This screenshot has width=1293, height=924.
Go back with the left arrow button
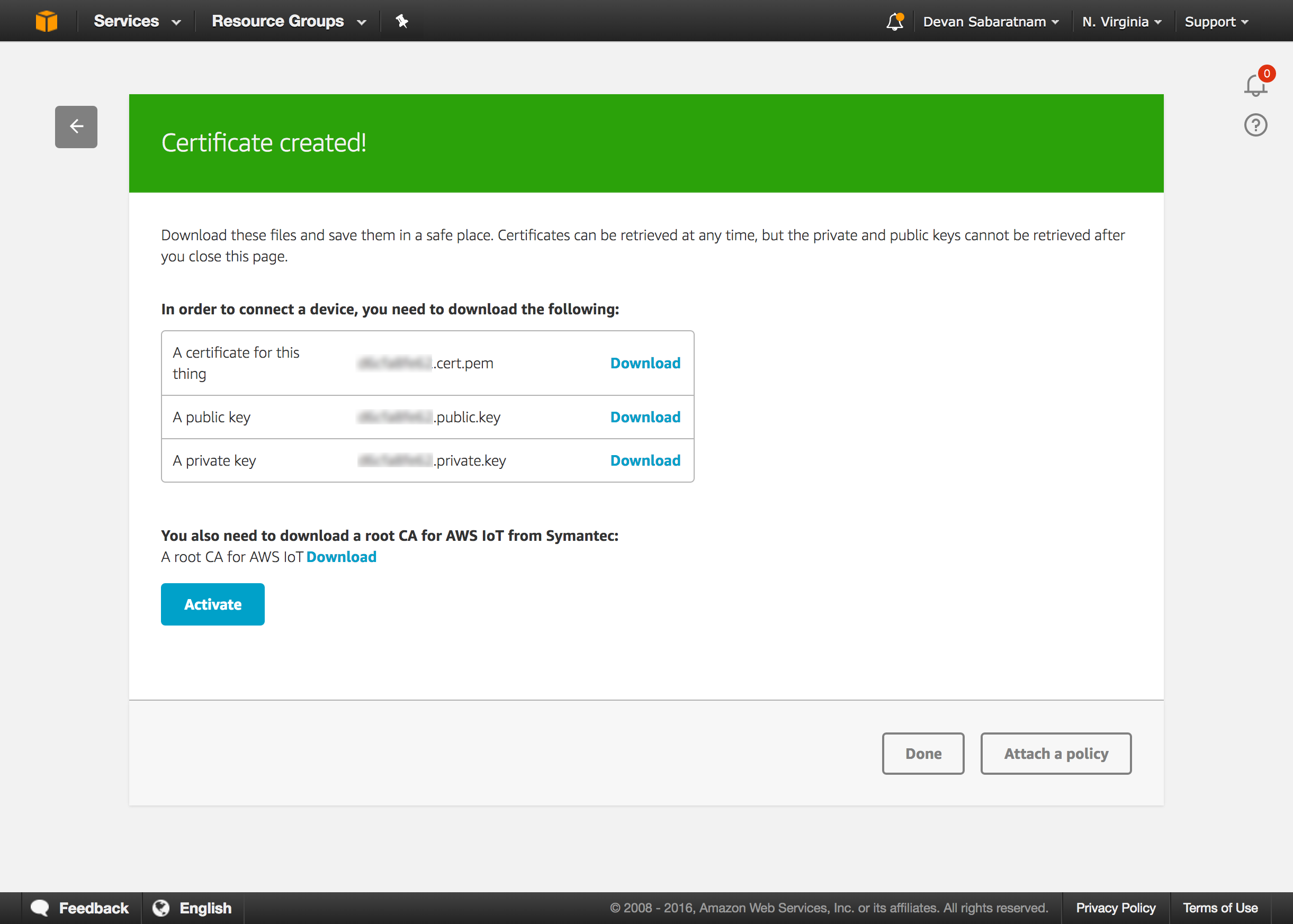coord(76,126)
